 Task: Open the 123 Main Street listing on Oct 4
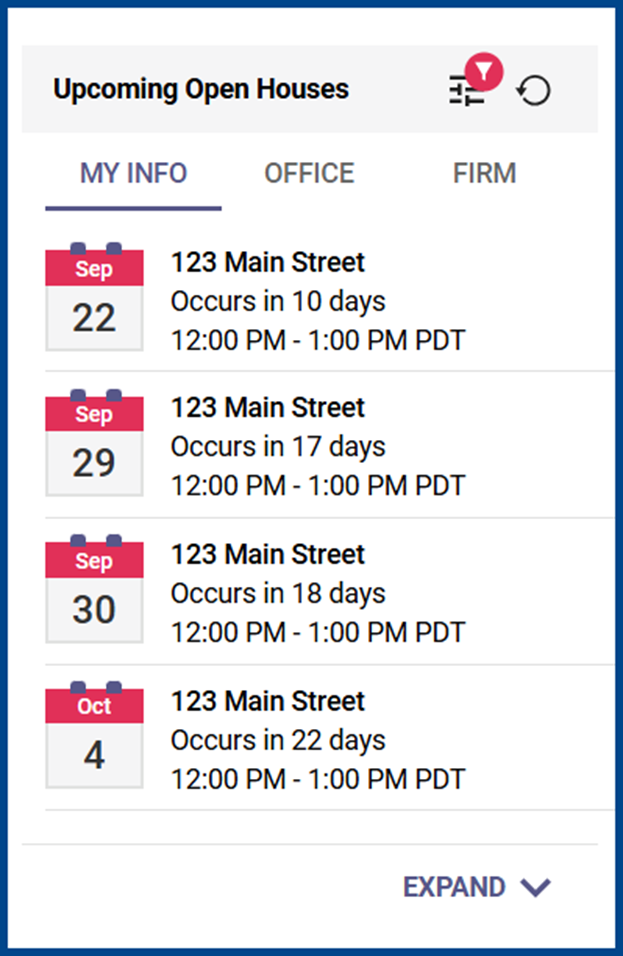coord(268,701)
